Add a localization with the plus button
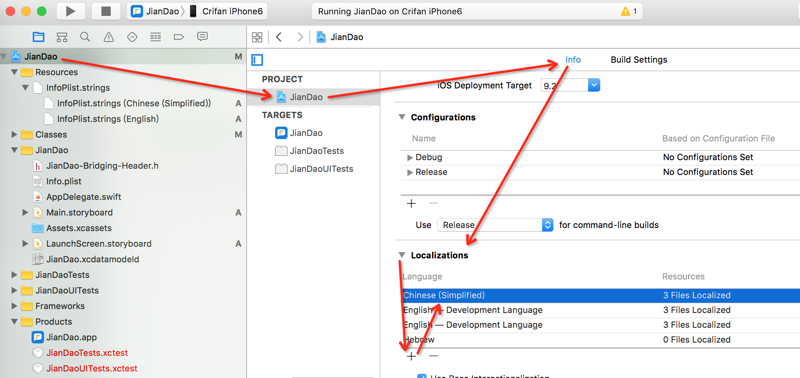The width and height of the screenshot is (800, 378). pos(412,356)
